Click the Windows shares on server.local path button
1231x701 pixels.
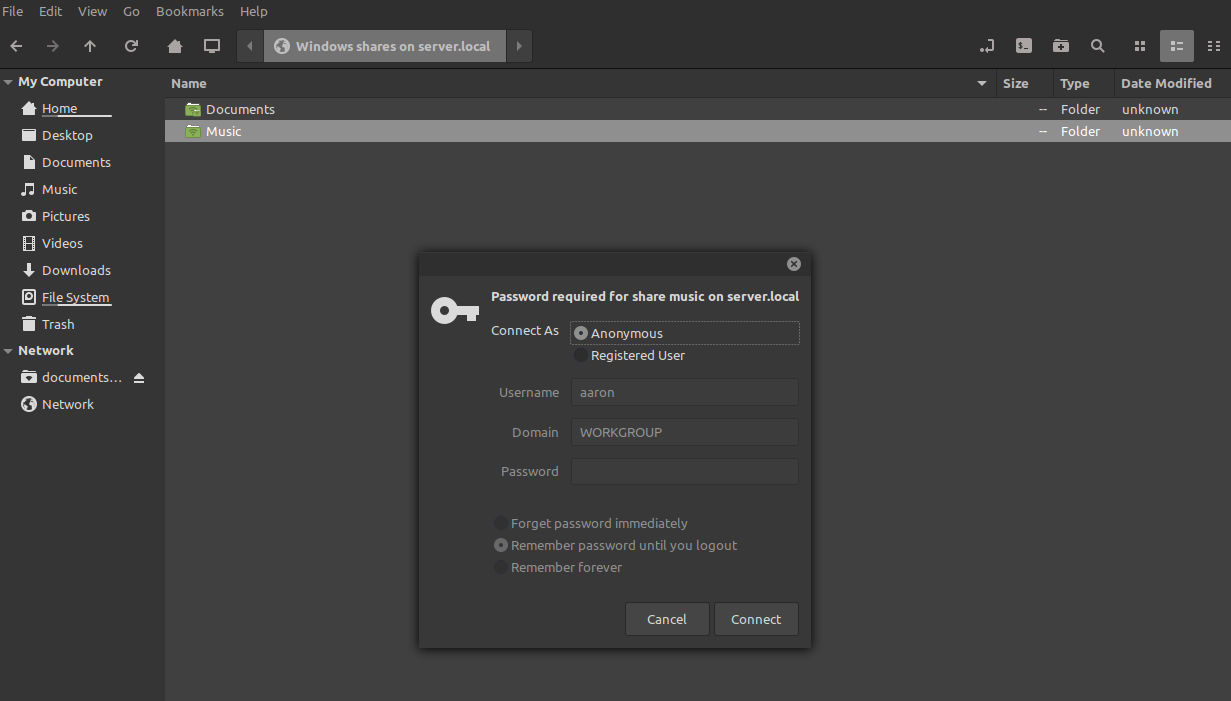point(384,46)
